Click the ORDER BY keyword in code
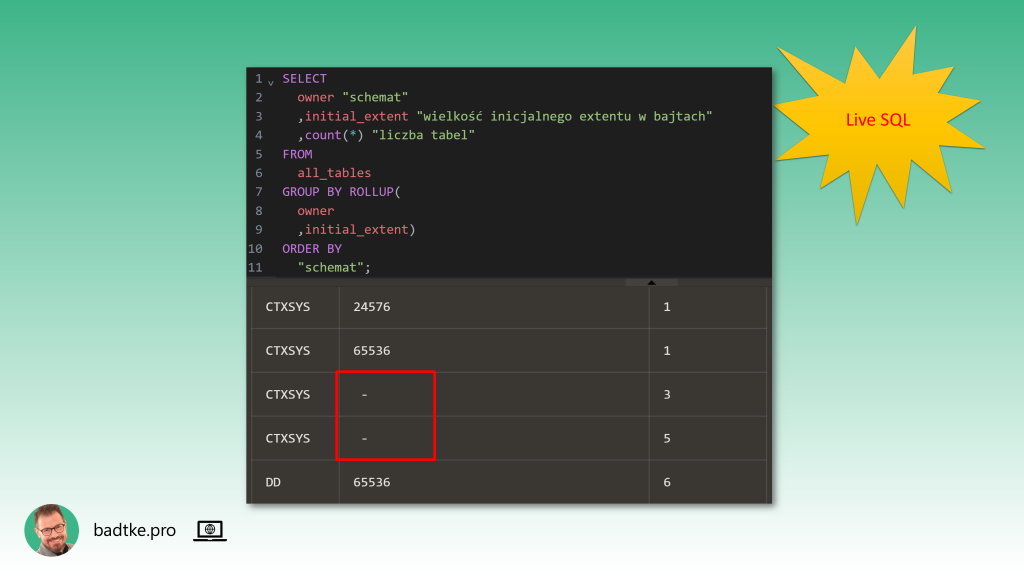Image resolution: width=1024 pixels, height=576 pixels. click(311, 249)
